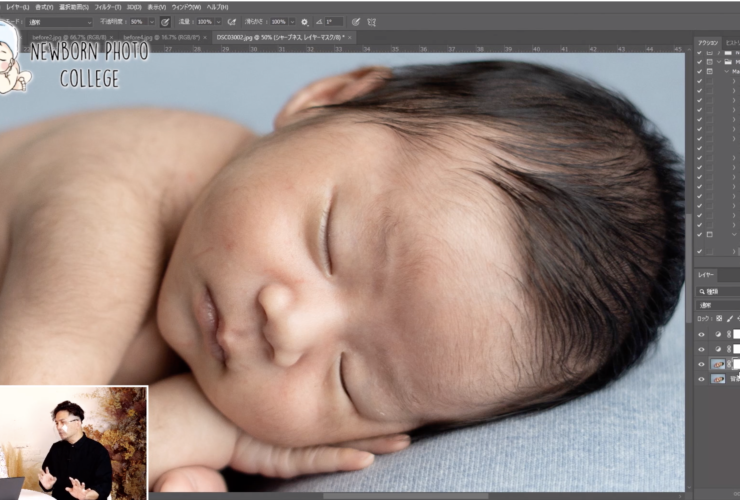Select アクション panel tab
This screenshot has height=500, width=740.
click(708, 43)
